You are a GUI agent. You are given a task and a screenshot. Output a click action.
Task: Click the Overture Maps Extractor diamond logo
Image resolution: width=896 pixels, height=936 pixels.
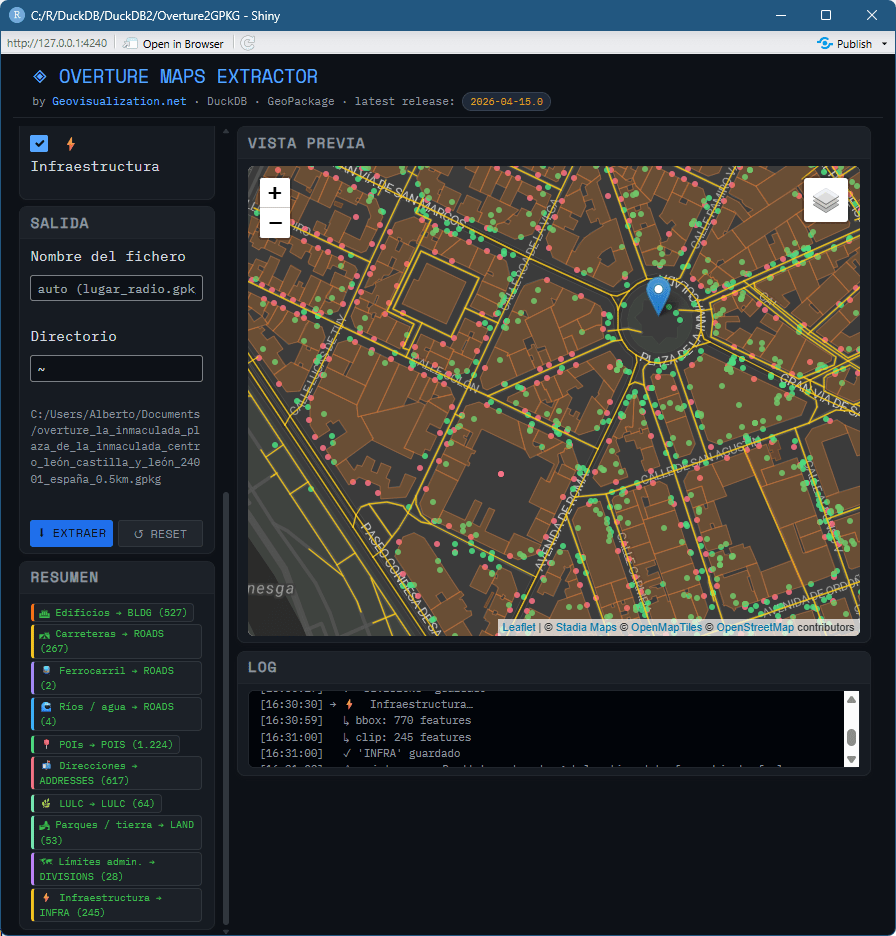(x=40, y=77)
